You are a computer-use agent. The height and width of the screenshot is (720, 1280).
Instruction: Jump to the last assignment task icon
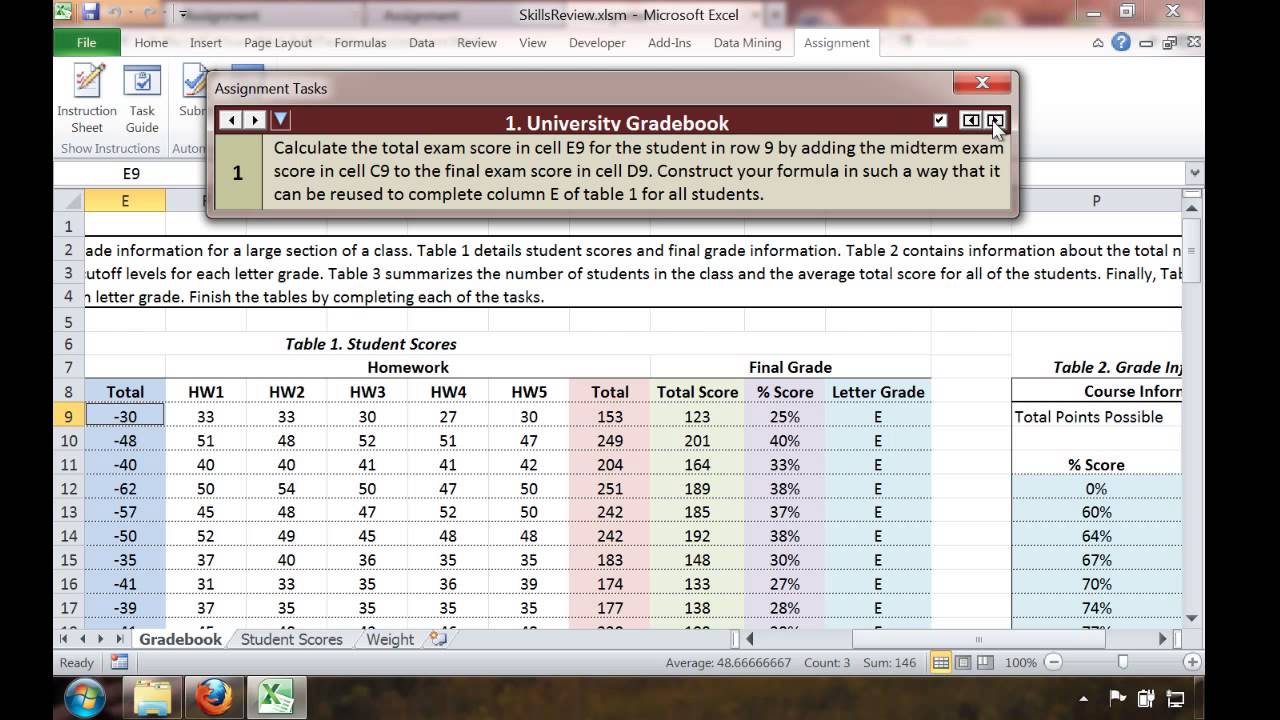pyautogui.click(x=995, y=120)
